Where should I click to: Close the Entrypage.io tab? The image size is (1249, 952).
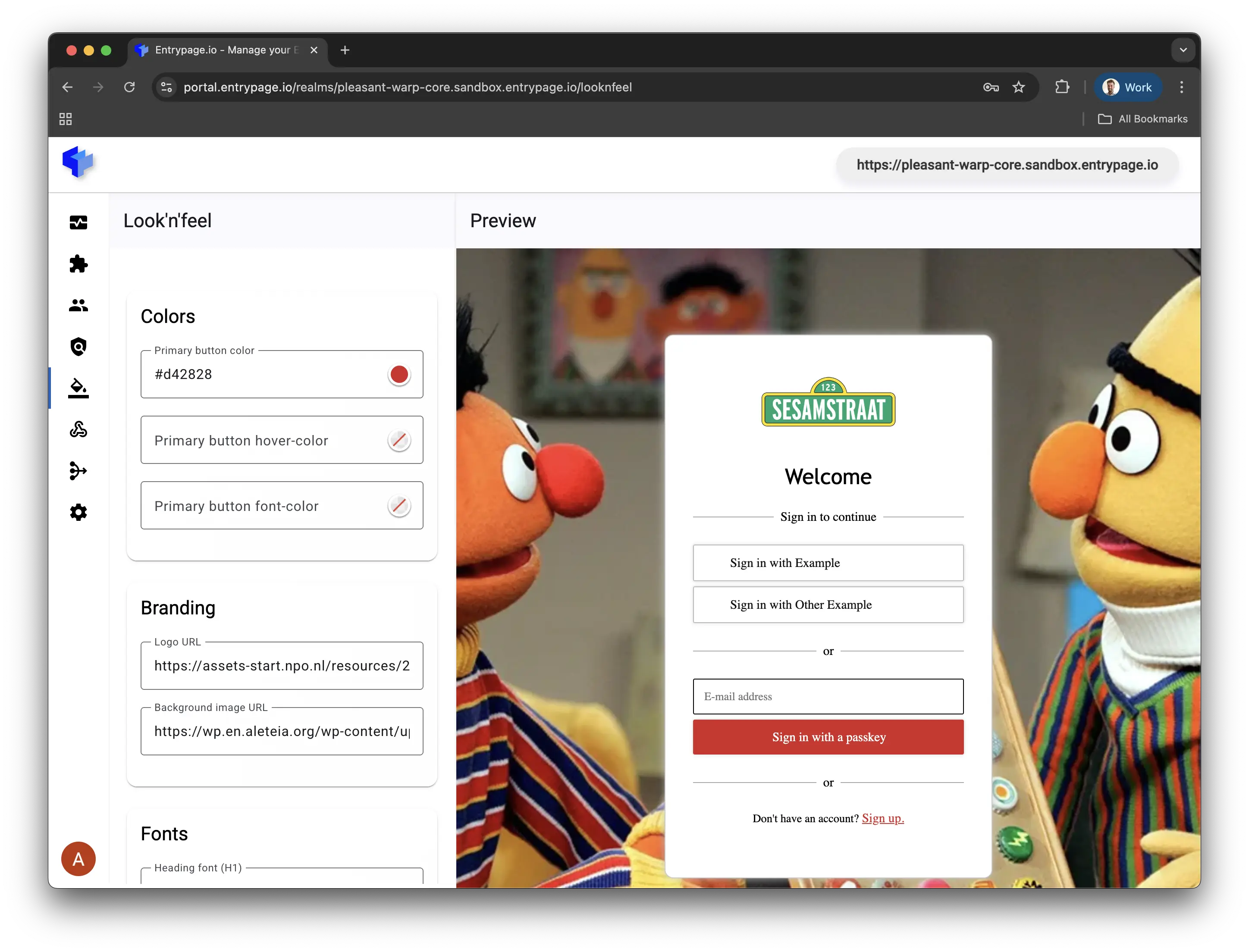point(314,50)
